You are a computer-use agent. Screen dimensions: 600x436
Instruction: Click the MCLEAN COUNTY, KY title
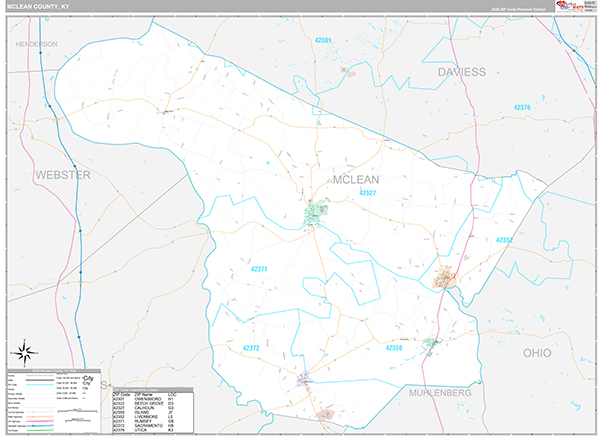[x=39, y=7]
